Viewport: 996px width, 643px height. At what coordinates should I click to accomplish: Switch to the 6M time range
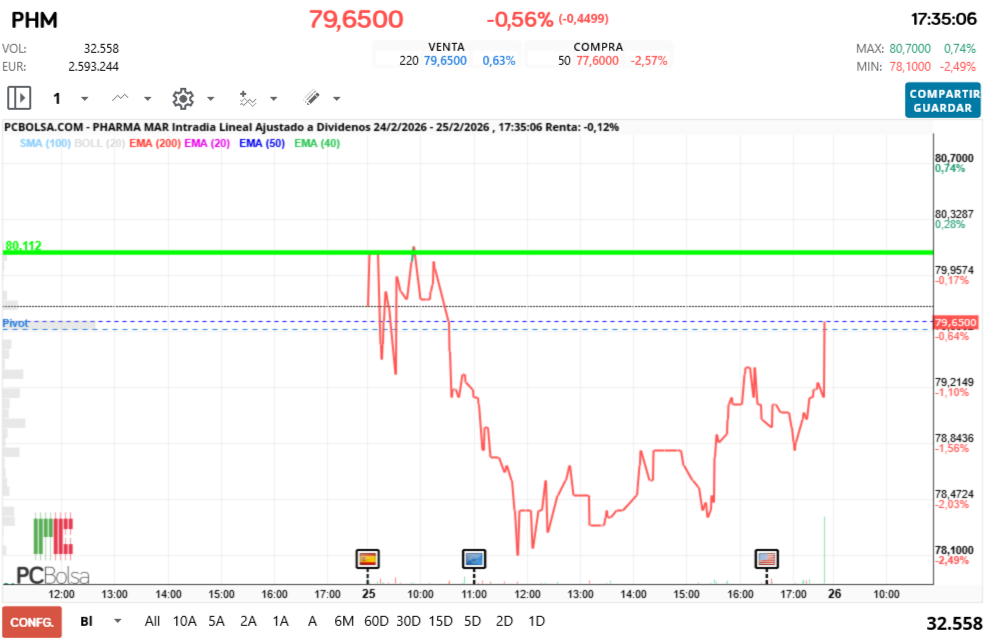[344, 621]
